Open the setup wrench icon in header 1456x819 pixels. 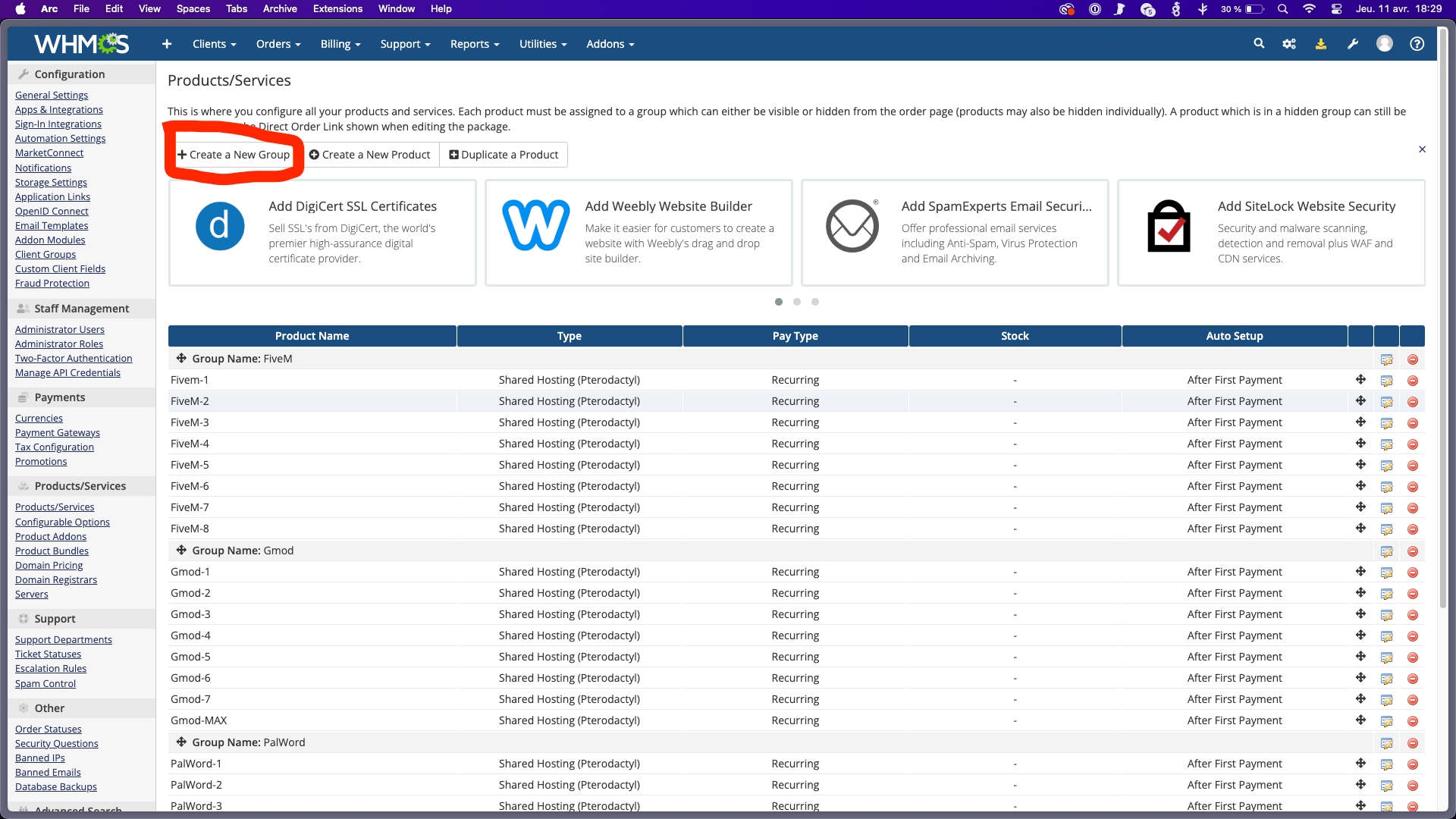click(x=1352, y=44)
